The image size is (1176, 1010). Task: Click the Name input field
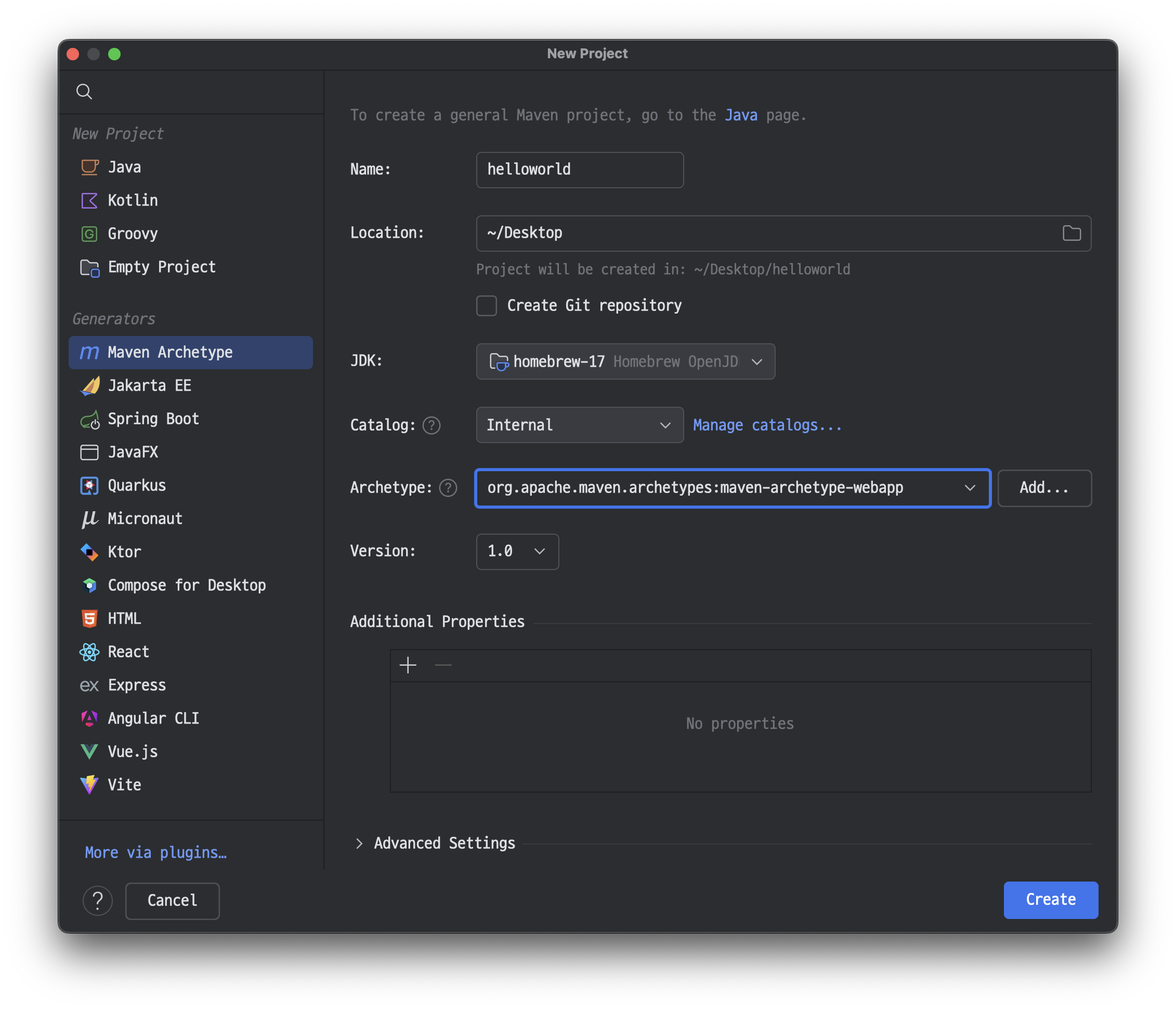[579, 170]
